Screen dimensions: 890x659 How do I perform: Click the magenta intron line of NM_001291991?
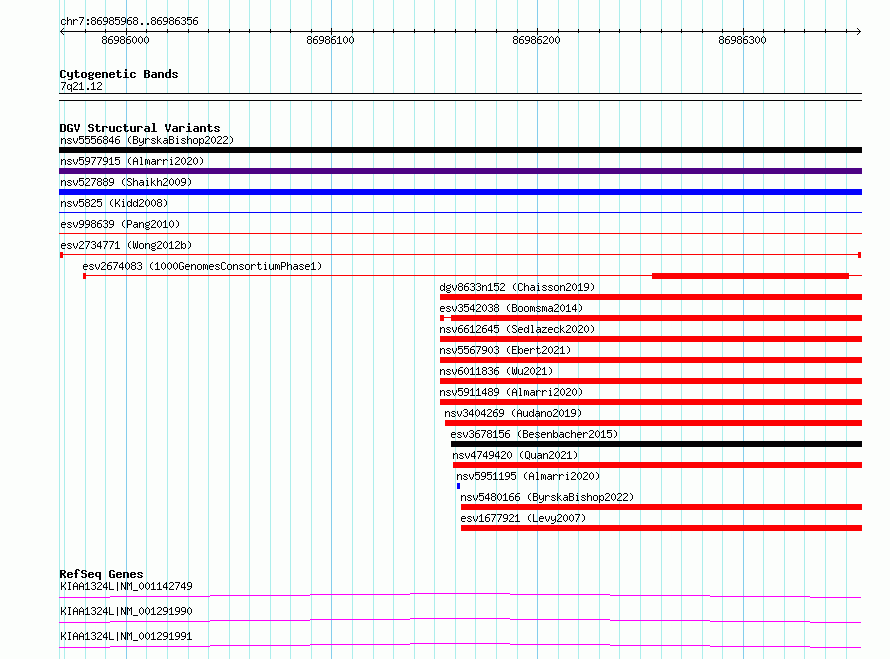[460, 644]
